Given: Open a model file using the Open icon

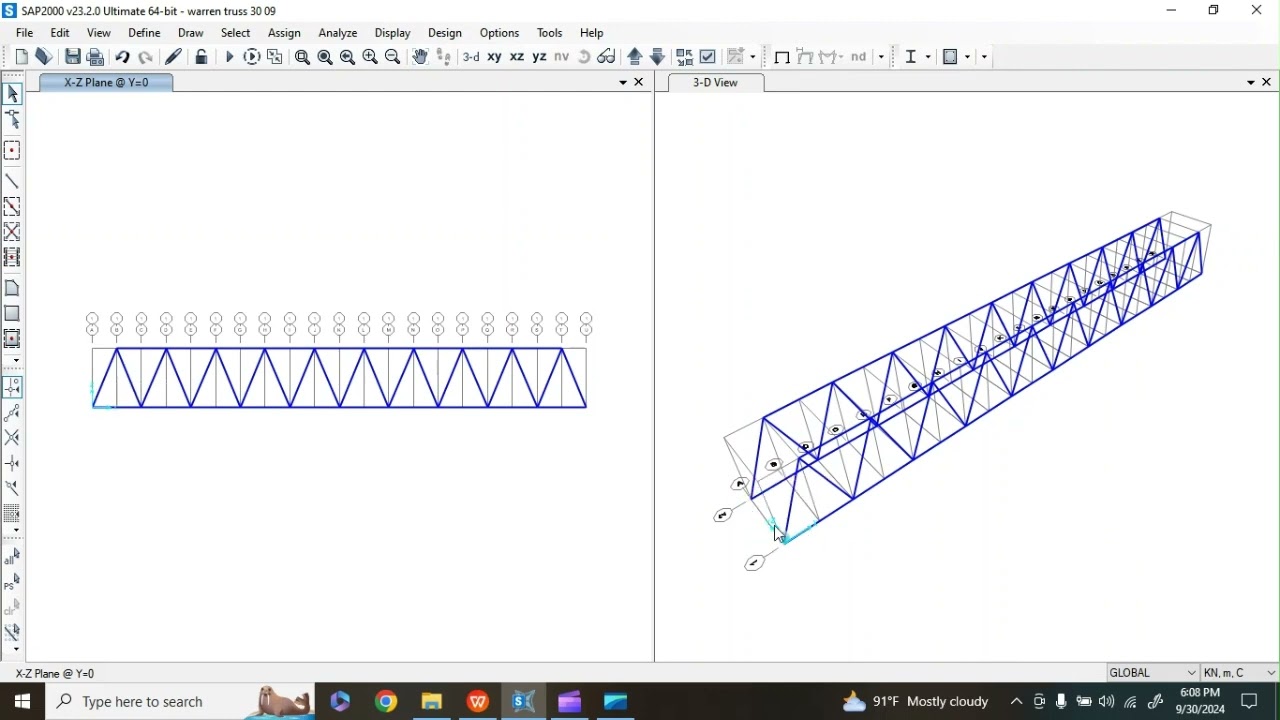Looking at the screenshot, I should click(44, 57).
